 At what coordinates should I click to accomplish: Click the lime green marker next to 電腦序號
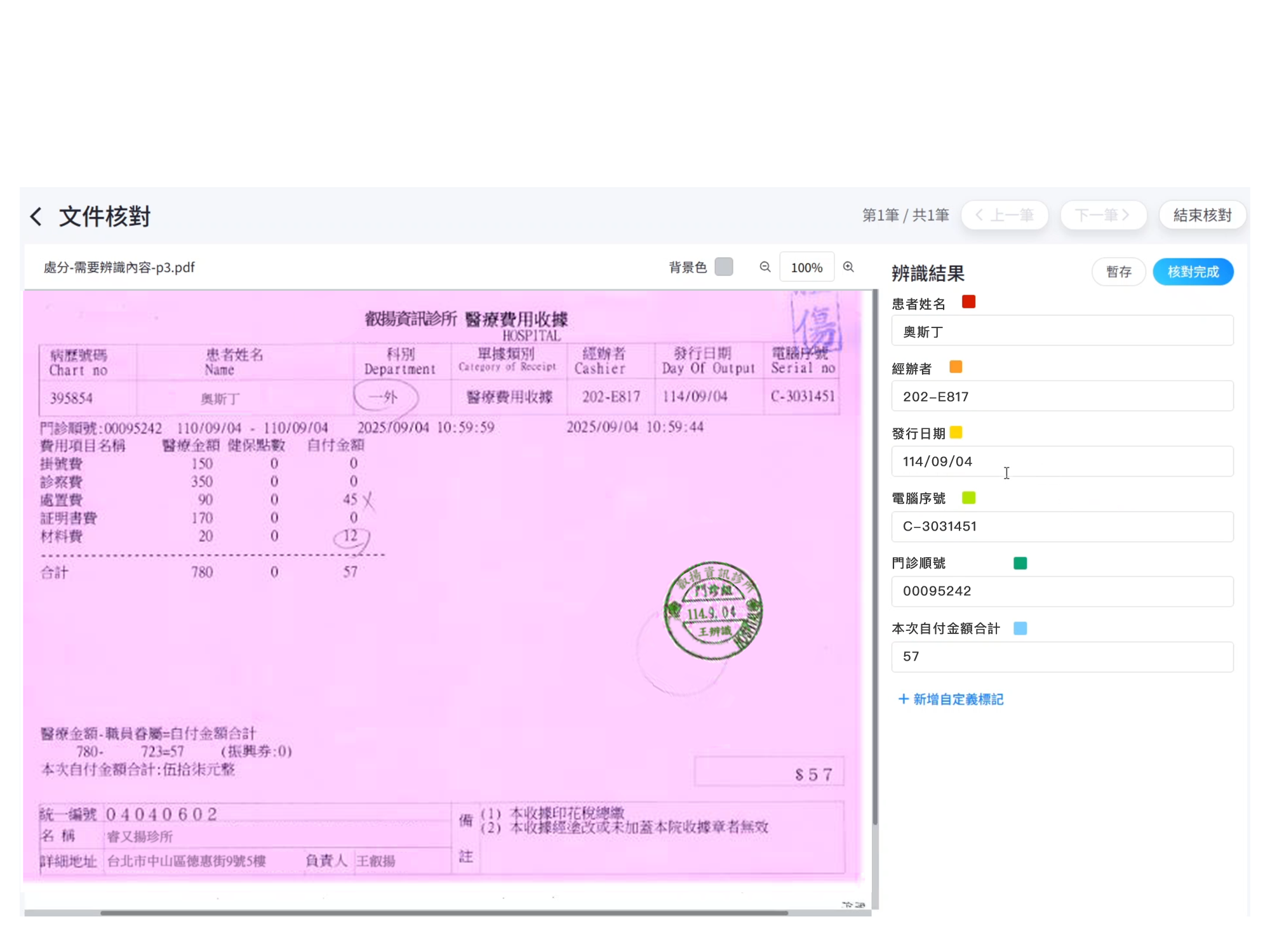tap(968, 498)
